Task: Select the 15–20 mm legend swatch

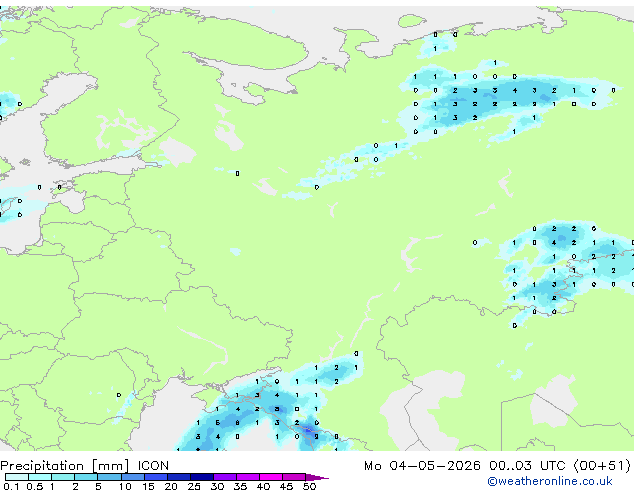Action: point(156,477)
